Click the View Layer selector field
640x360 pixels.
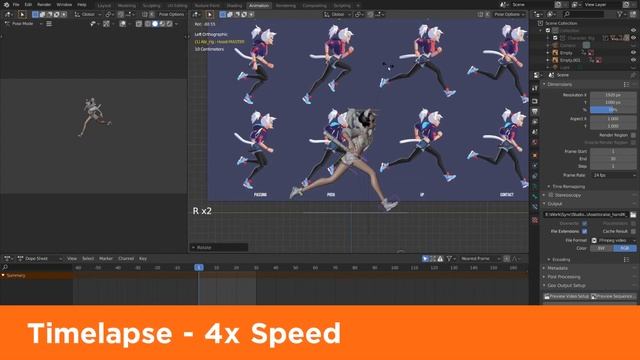602,4
